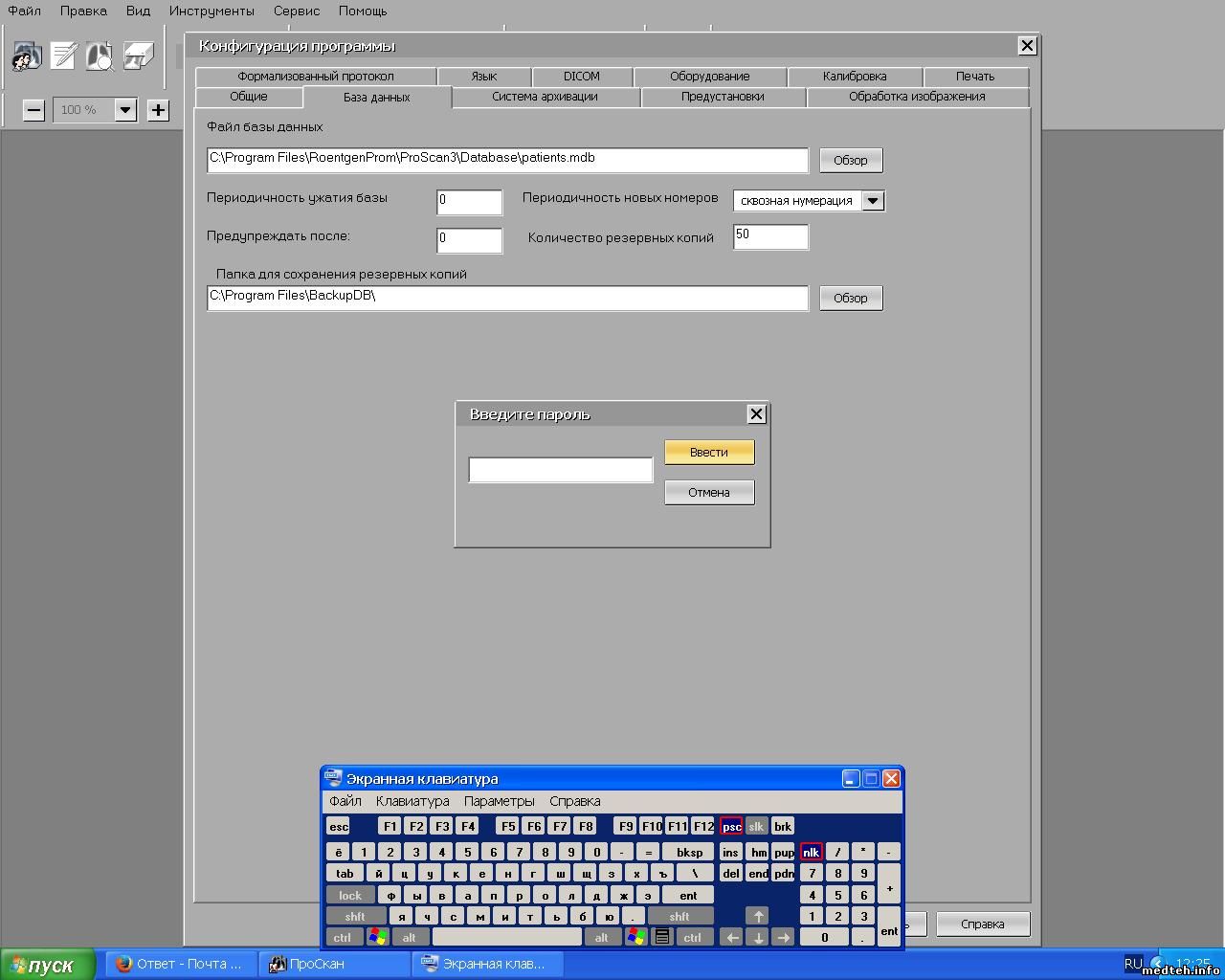Viewport: 1225px width, 980px height.
Task: Click the notepad with pen toolbar icon
Action: coord(63,56)
